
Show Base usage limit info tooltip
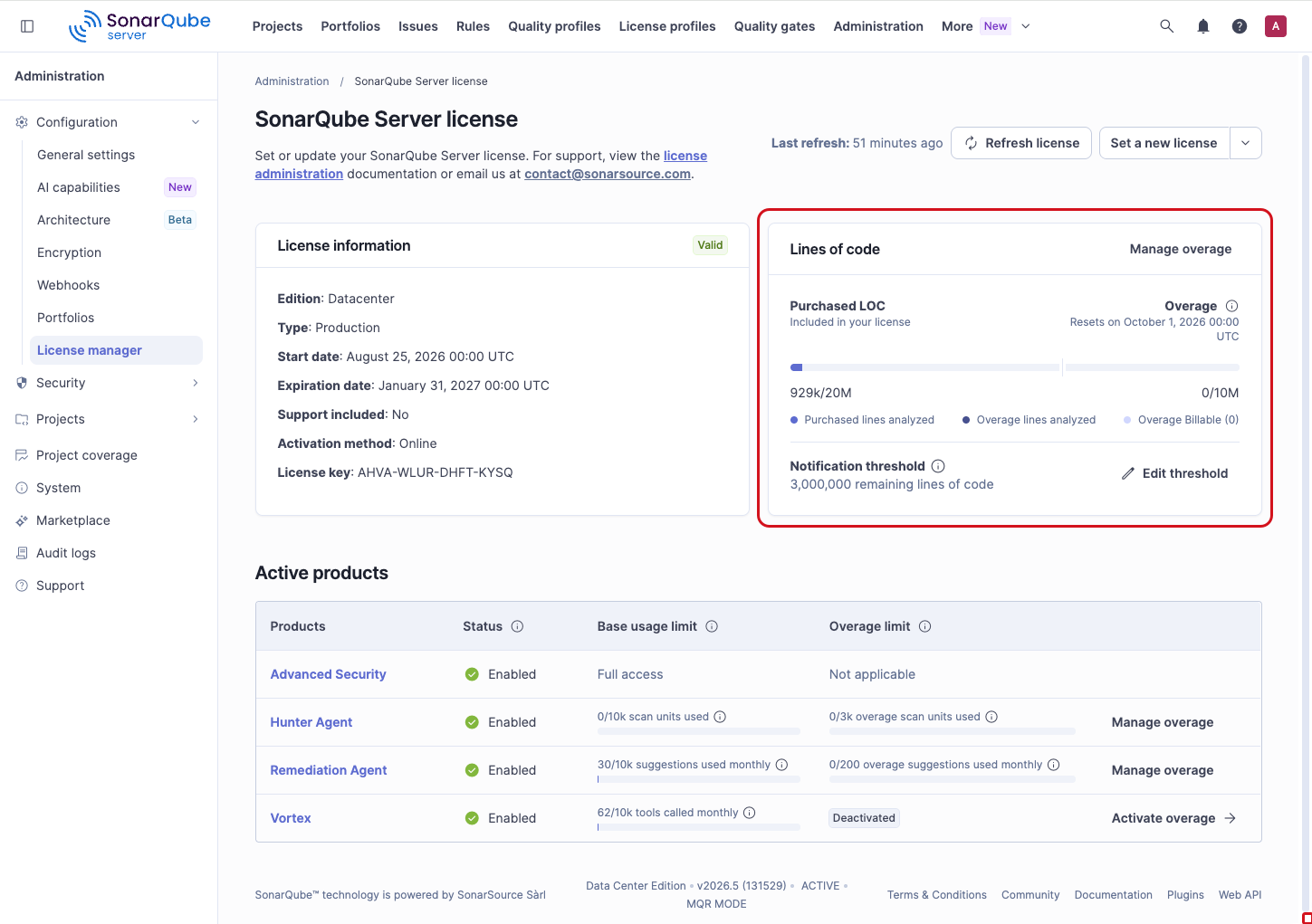tap(712, 626)
